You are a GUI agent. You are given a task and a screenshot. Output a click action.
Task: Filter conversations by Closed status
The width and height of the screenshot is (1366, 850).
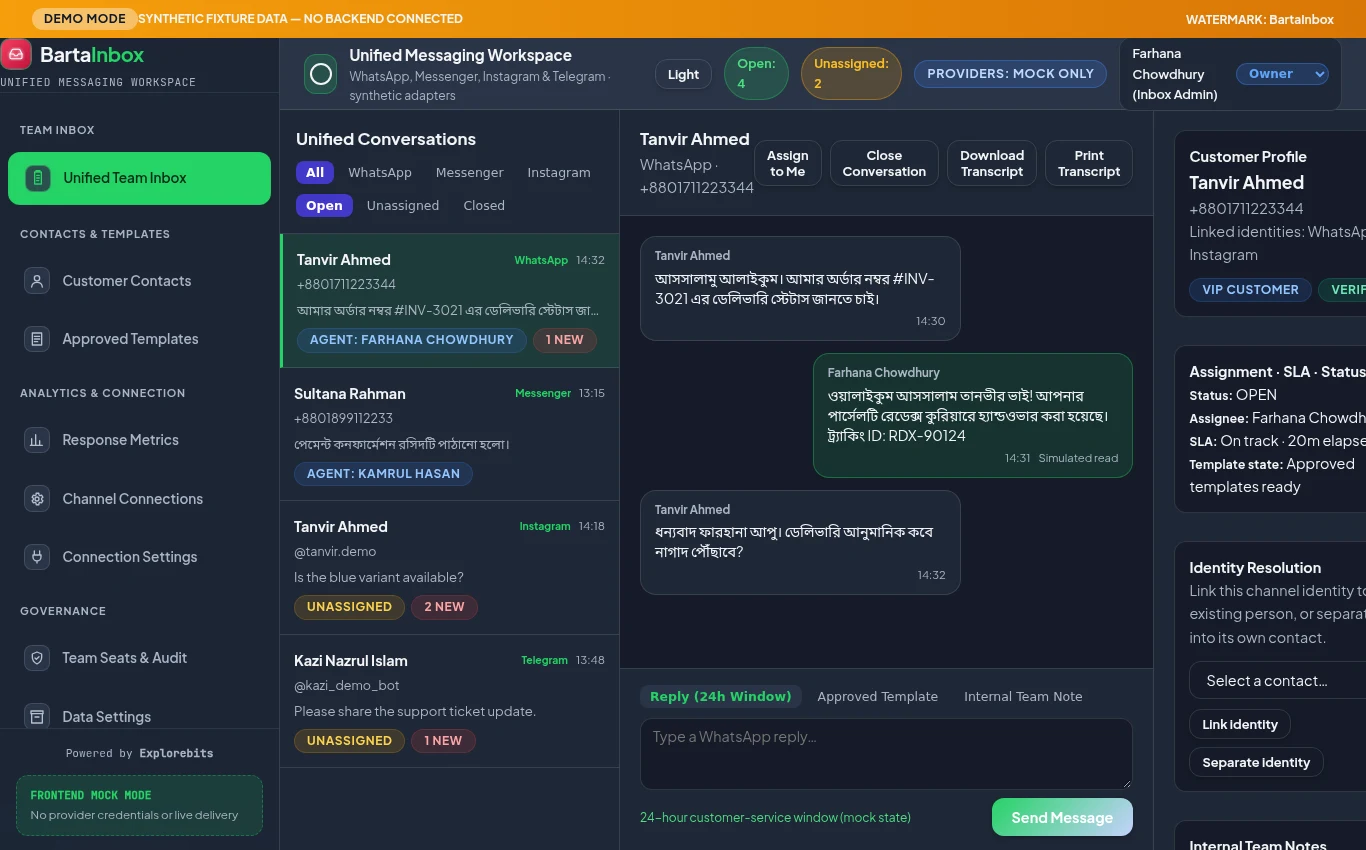point(484,205)
